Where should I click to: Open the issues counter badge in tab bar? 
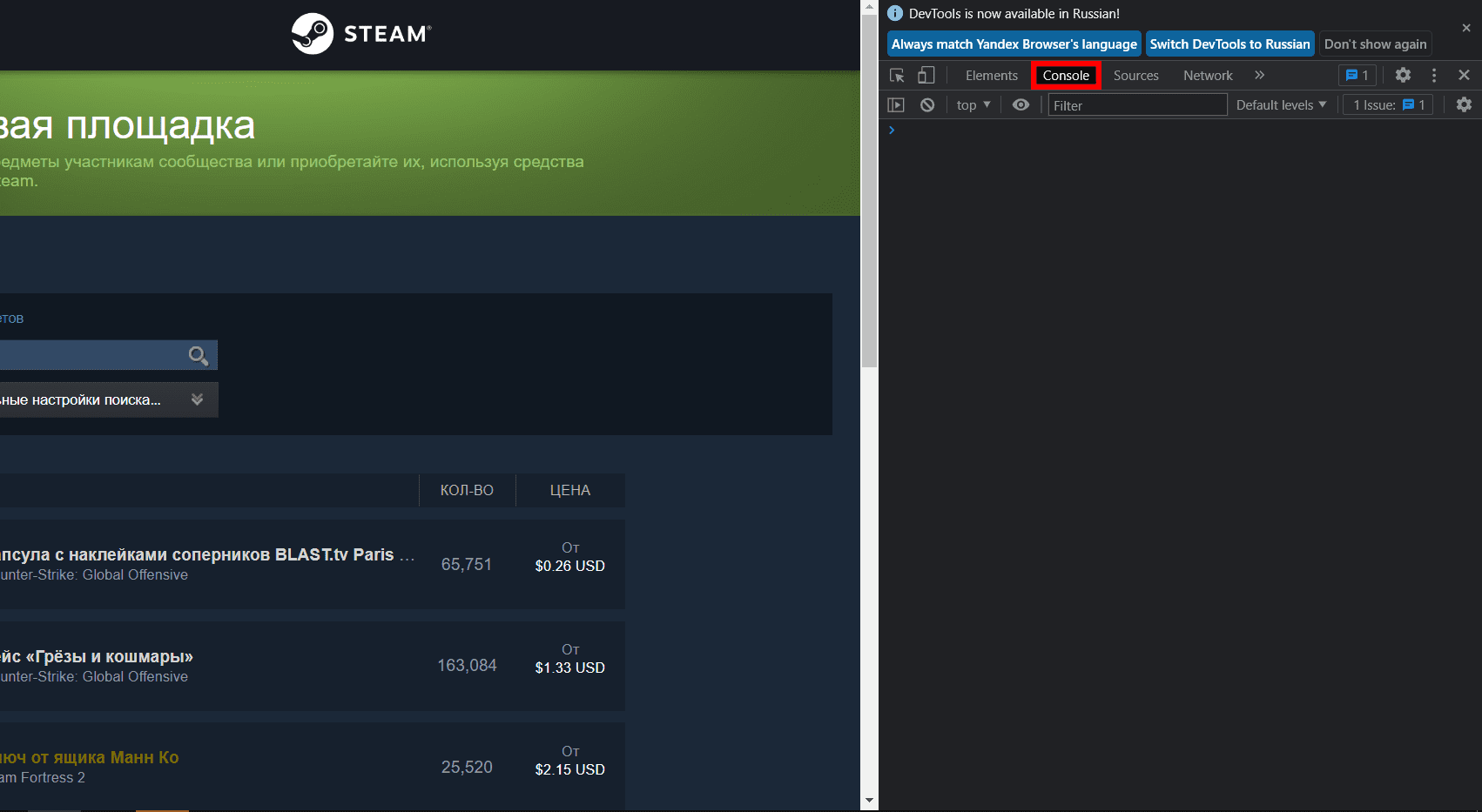pos(1357,76)
